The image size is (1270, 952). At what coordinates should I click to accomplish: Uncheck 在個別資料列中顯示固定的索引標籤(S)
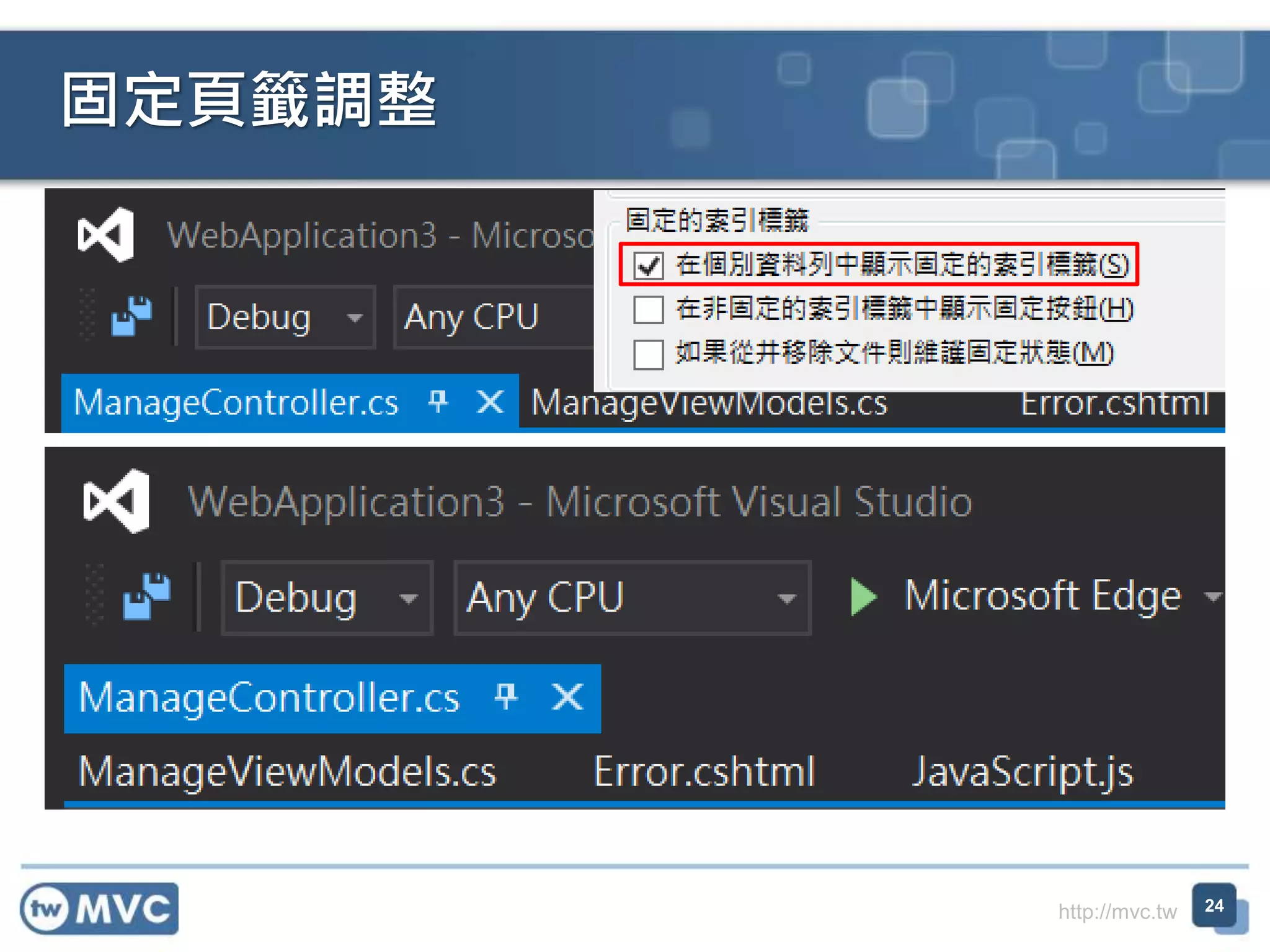point(649,265)
